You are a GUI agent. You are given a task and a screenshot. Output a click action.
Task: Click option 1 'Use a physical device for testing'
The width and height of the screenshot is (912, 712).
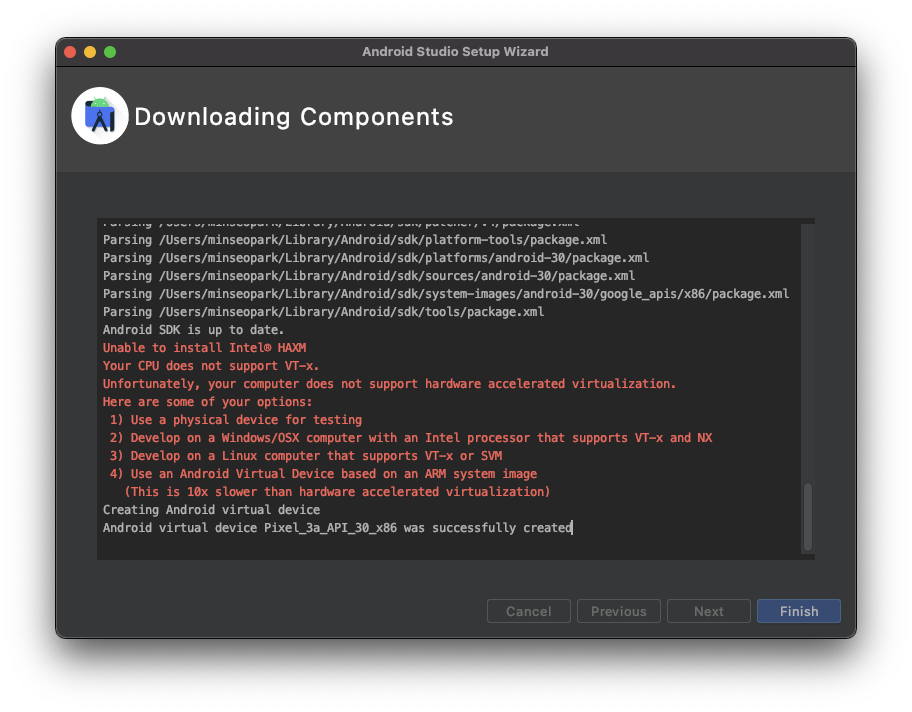point(236,419)
